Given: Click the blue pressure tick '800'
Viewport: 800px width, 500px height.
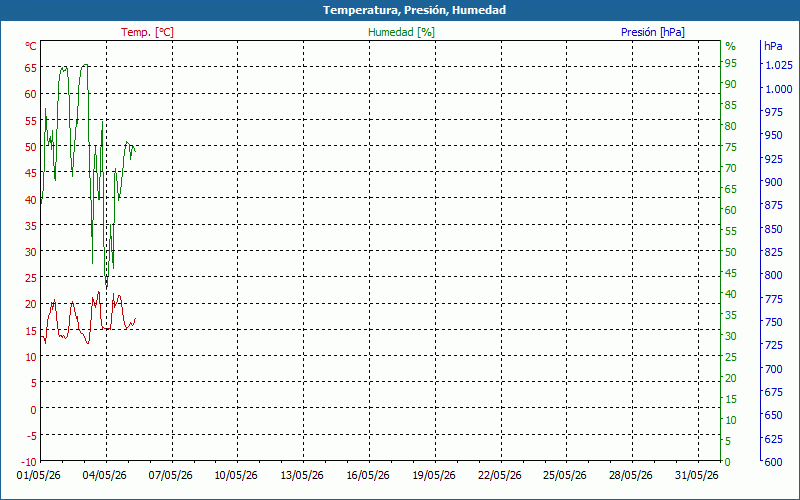Looking at the screenshot, I should pyautogui.click(x=773, y=275).
